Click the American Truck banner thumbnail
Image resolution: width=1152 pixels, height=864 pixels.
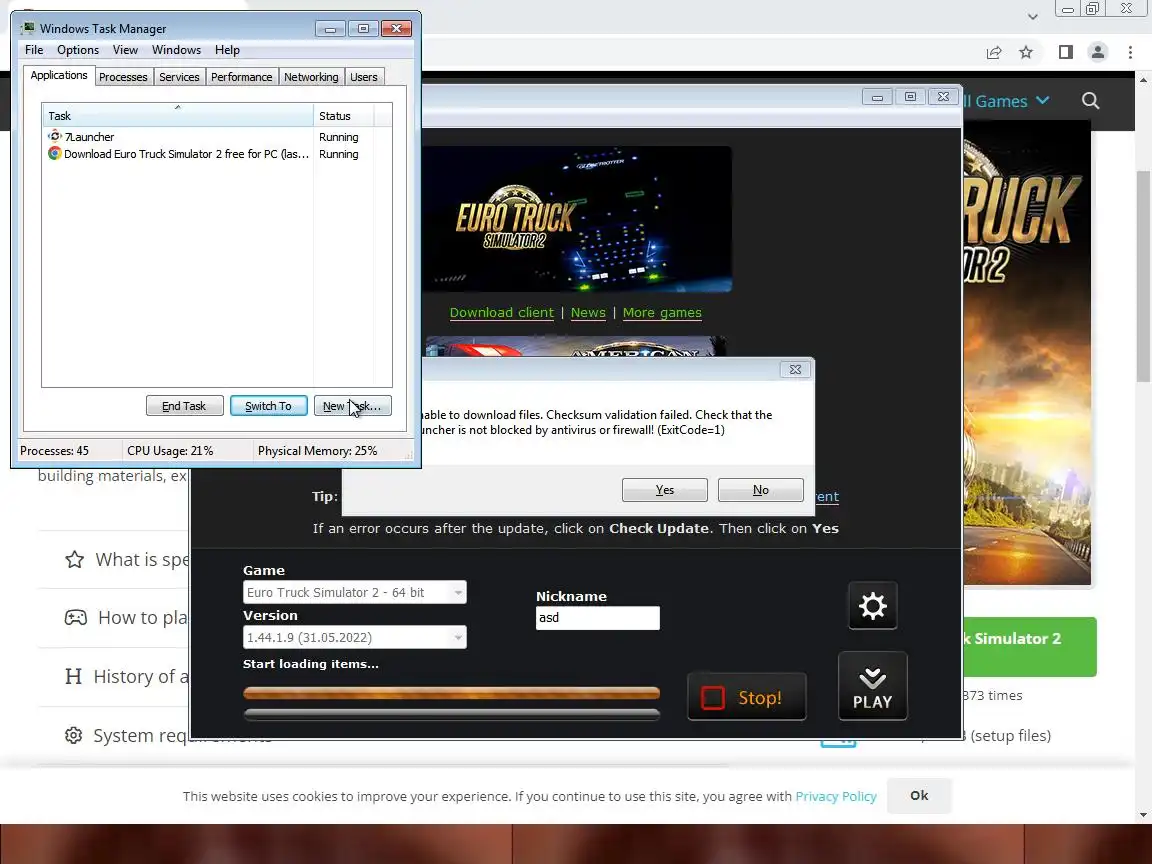(x=576, y=347)
